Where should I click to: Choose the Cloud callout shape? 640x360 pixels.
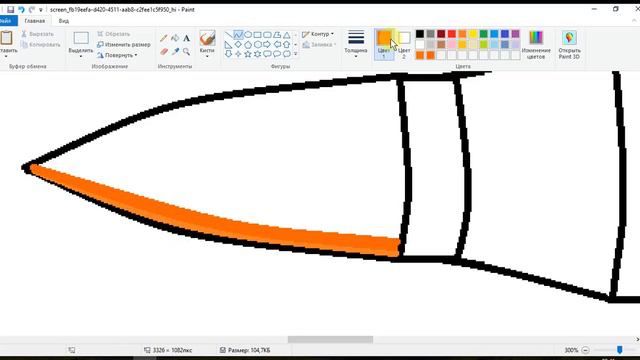(287, 54)
